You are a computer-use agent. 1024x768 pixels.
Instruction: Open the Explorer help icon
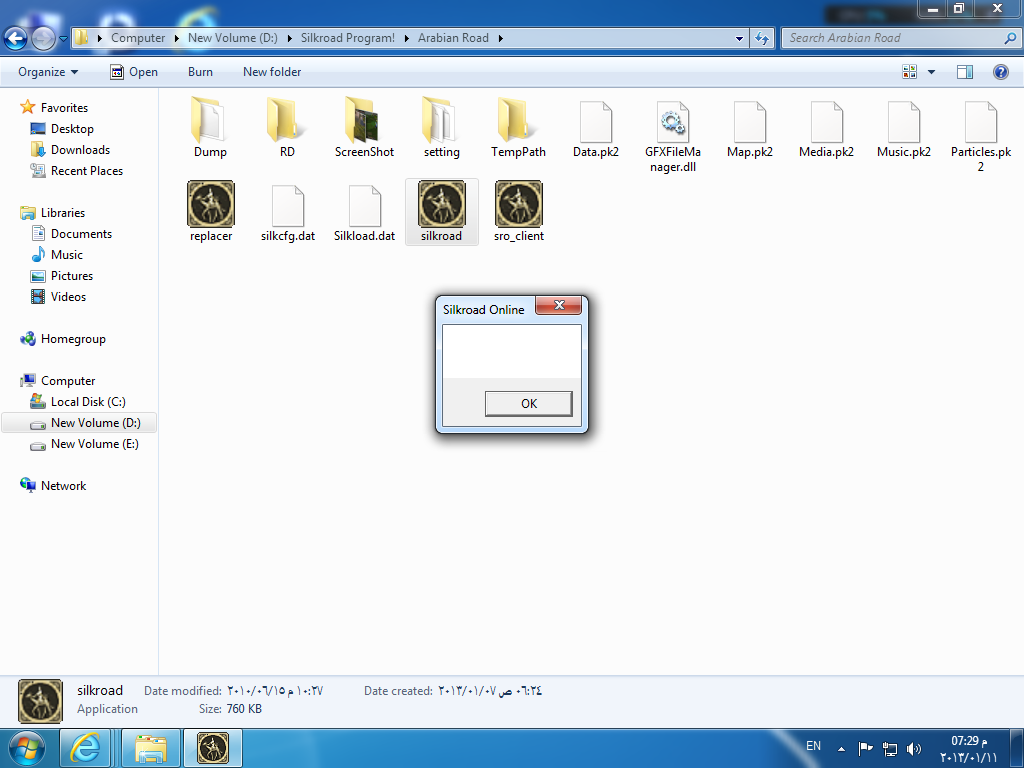coord(1000,72)
